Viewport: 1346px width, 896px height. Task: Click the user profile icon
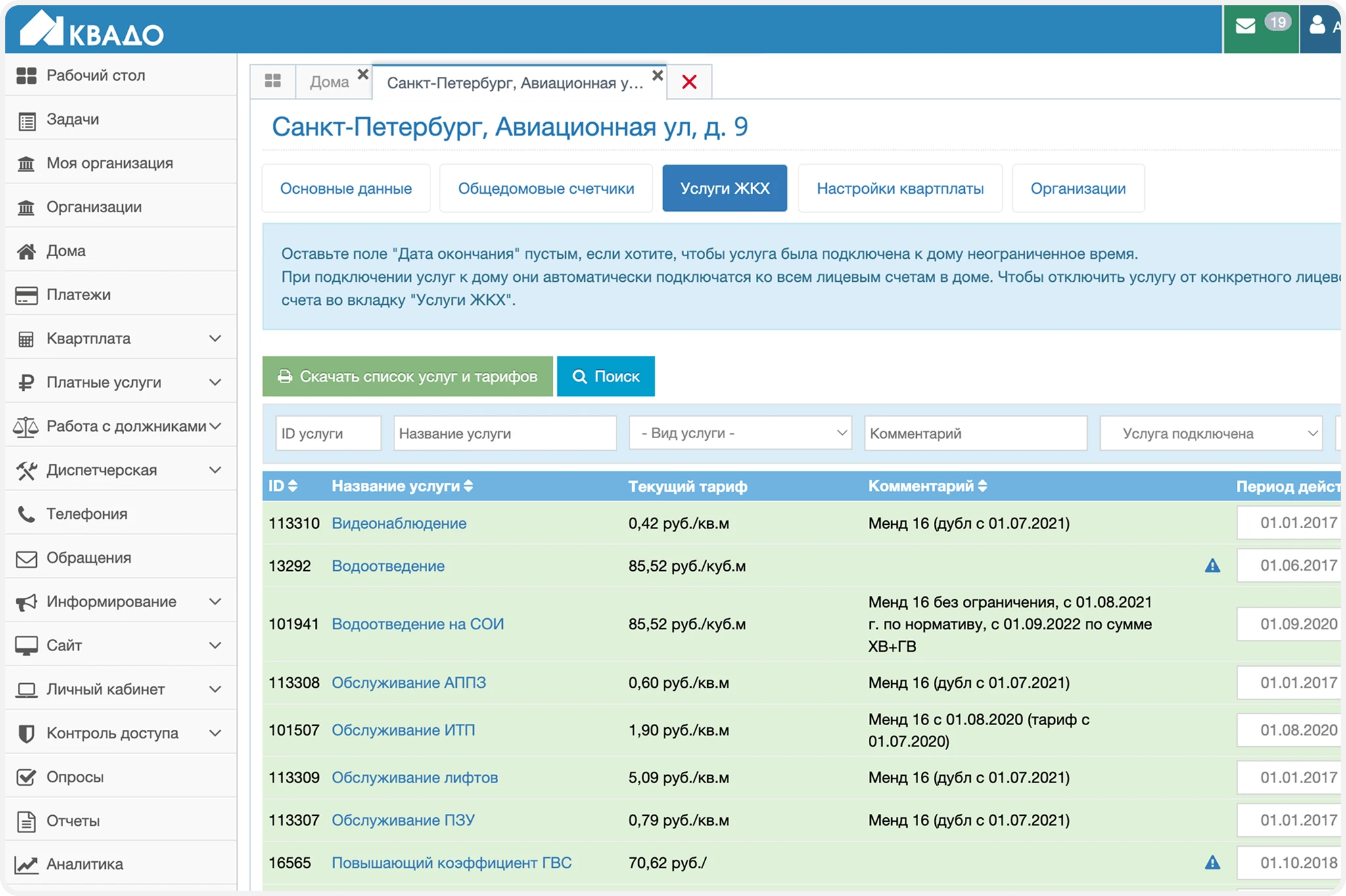[1317, 26]
